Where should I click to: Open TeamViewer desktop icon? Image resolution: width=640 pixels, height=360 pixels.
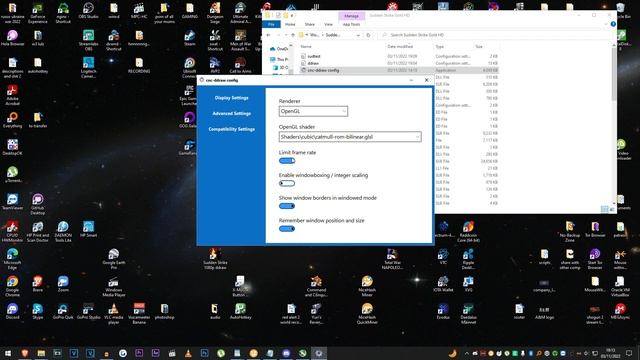click(x=12, y=202)
